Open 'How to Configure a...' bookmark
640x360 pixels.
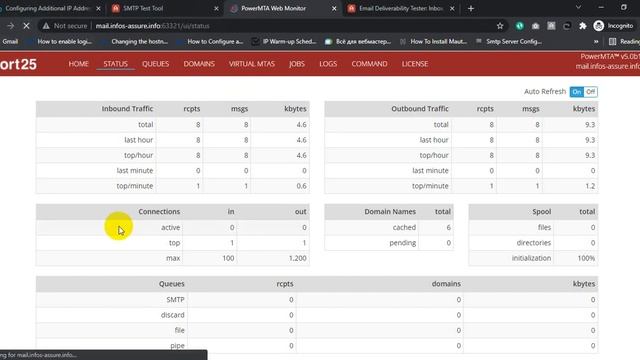(210, 41)
